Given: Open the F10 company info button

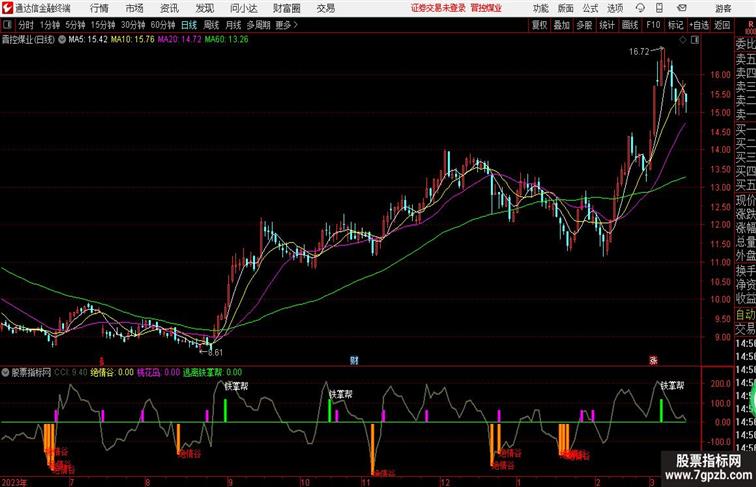Looking at the screenshot, I should tap(653, 25).
